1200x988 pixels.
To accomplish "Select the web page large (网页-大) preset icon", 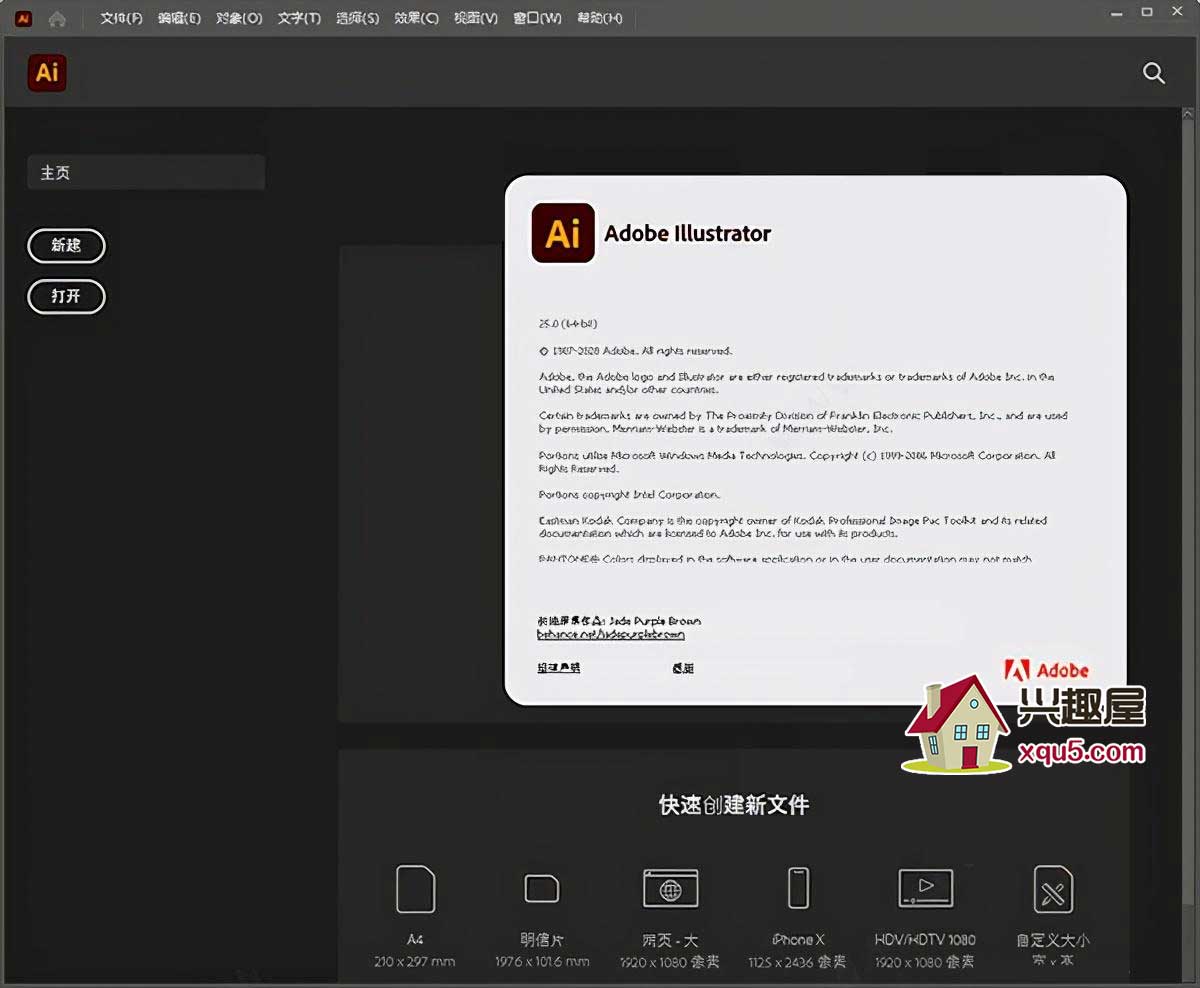I will point(670,888).
